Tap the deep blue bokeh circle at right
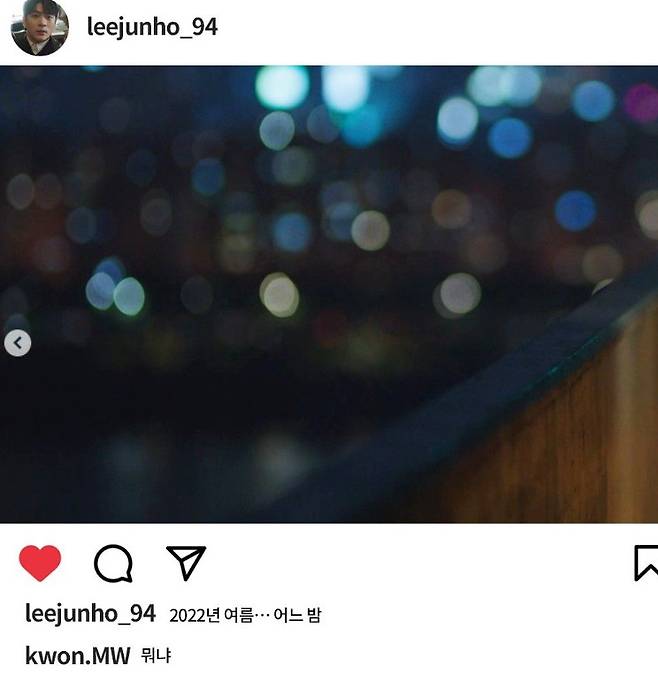 point(575,211)
